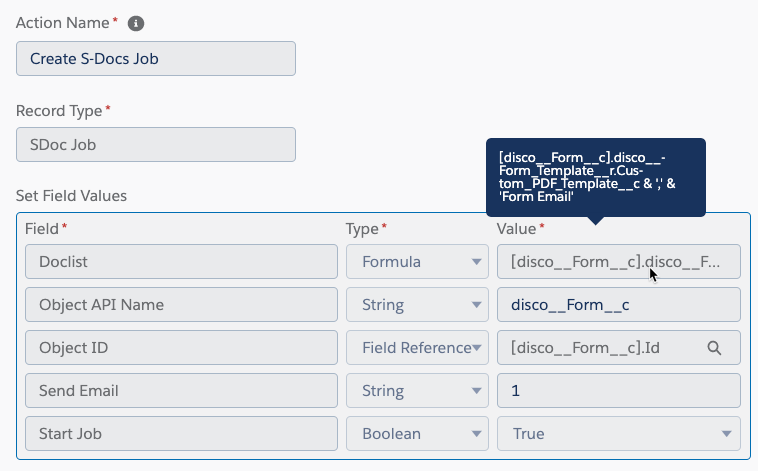This screenshot has width=758, height=471.
Task: Click the Object ID field name box
Action: click(181, 348)
